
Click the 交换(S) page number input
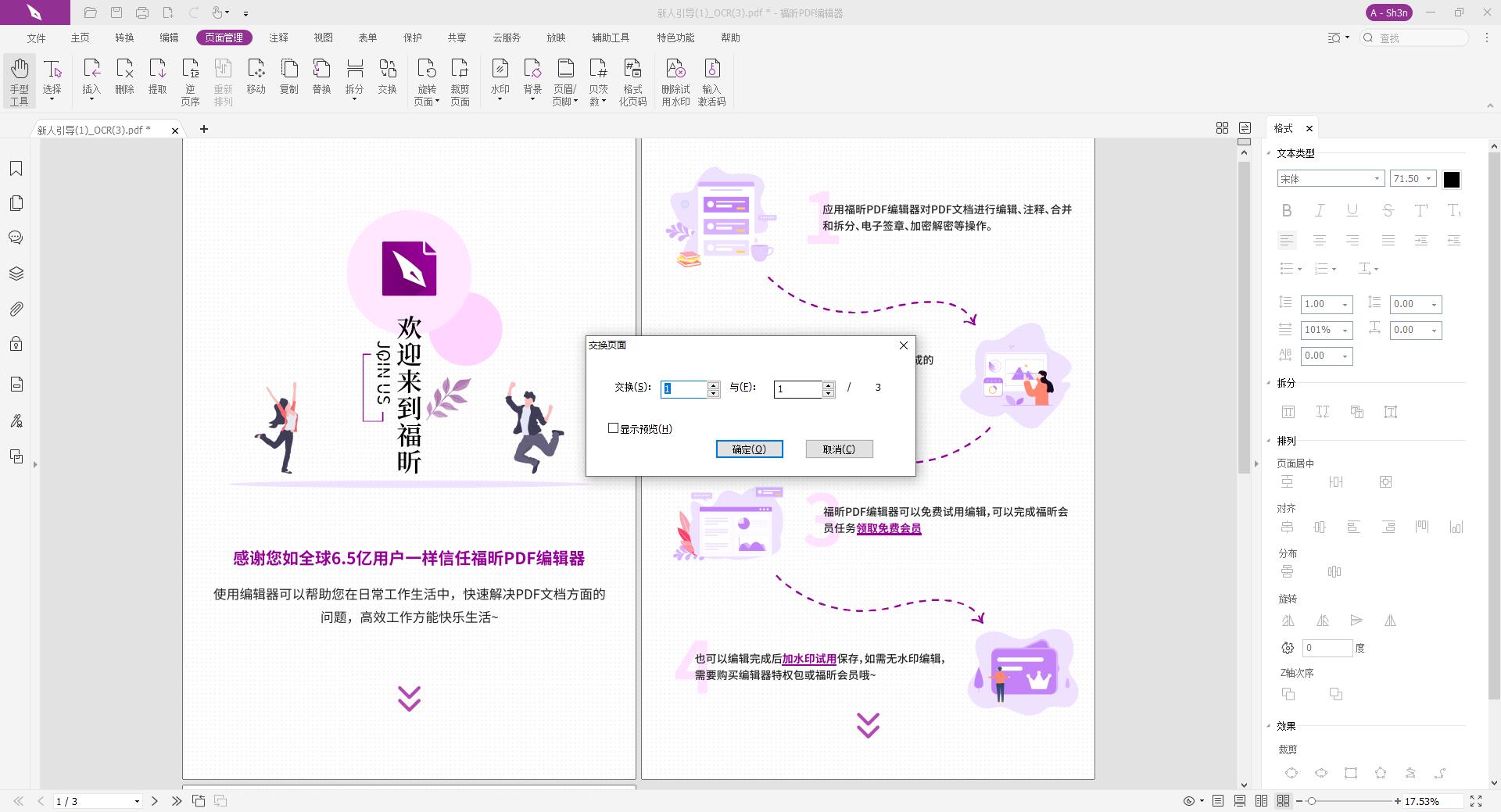pos(685,388)
